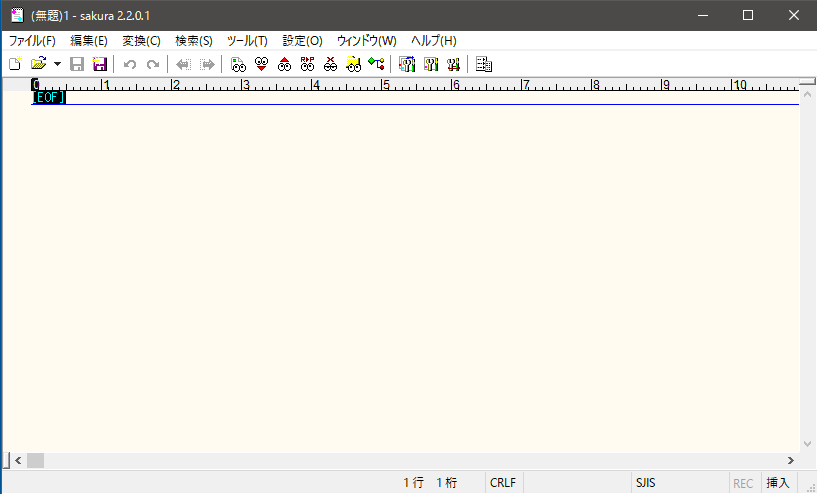
Task: Find previous match with up-arrow binoculars
Action: [284, 64]
